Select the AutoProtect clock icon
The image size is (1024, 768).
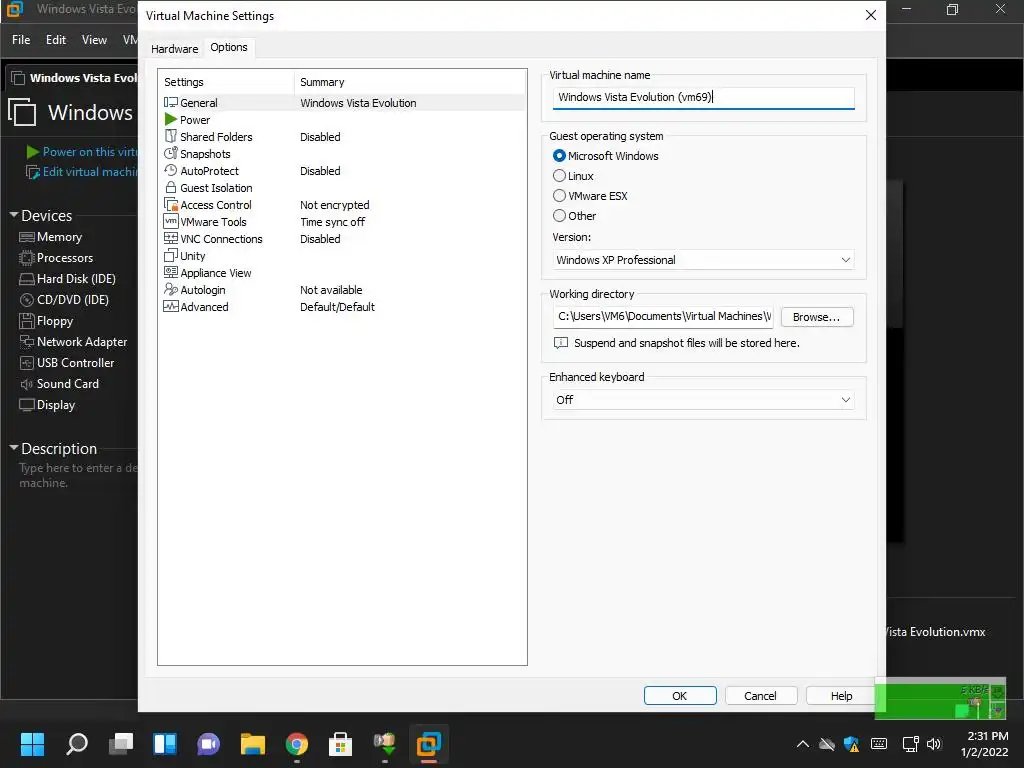[170, 170]
